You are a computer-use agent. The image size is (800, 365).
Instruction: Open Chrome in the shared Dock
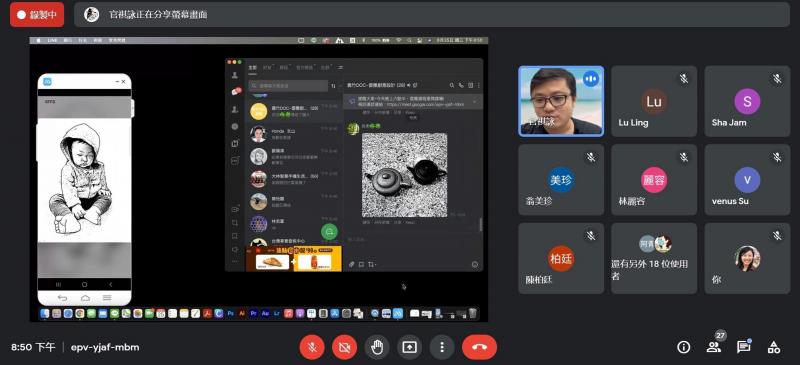coord(80,313)
